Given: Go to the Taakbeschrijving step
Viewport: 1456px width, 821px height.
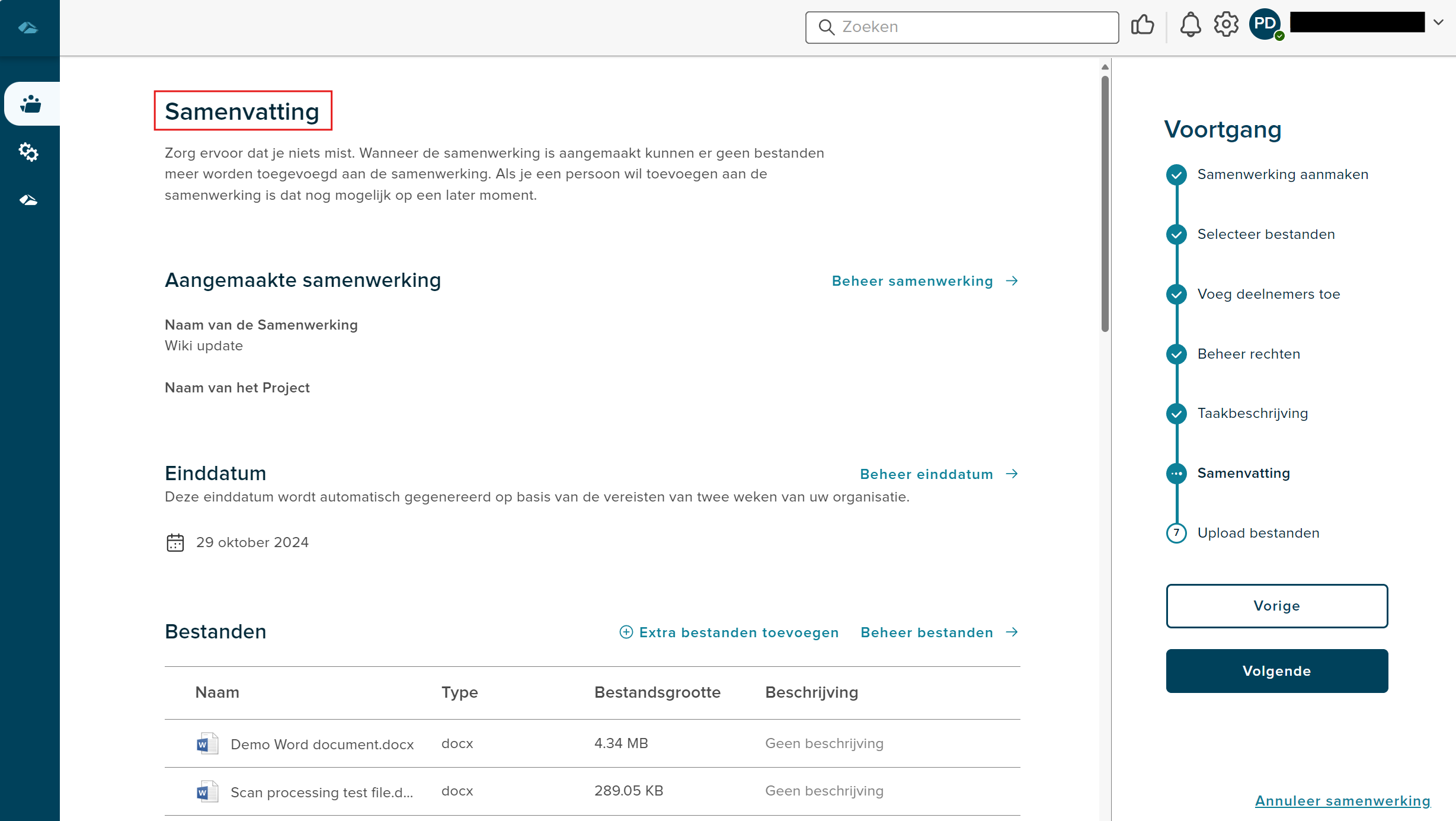Looking at the screenshot, I should tap(1253, 413).
